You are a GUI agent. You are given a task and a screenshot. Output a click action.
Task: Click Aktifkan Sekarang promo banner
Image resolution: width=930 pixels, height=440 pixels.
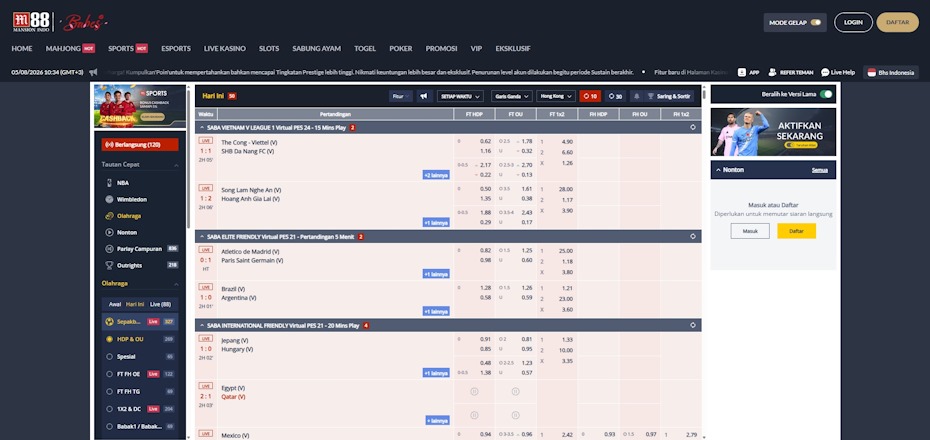pos(773,132)
